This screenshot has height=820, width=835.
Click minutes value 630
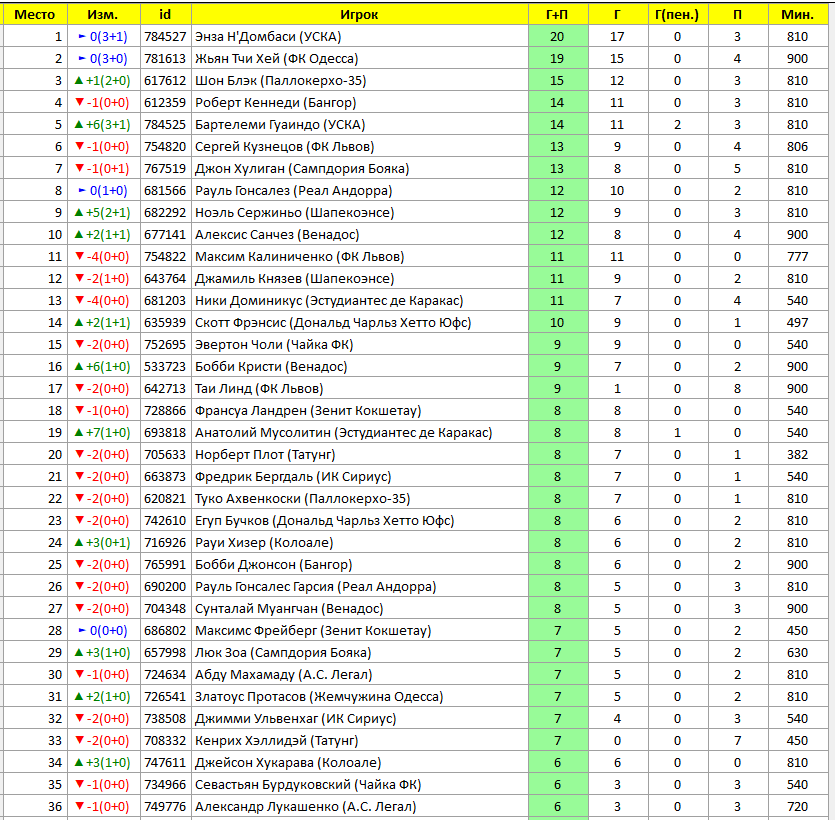[x=798, y=653]
